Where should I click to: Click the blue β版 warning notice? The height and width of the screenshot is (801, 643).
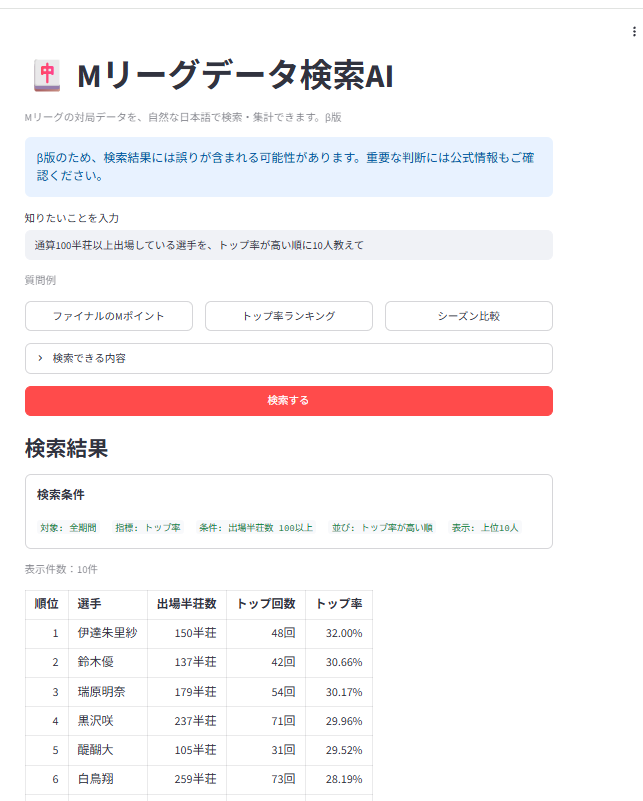click(289, 167)
